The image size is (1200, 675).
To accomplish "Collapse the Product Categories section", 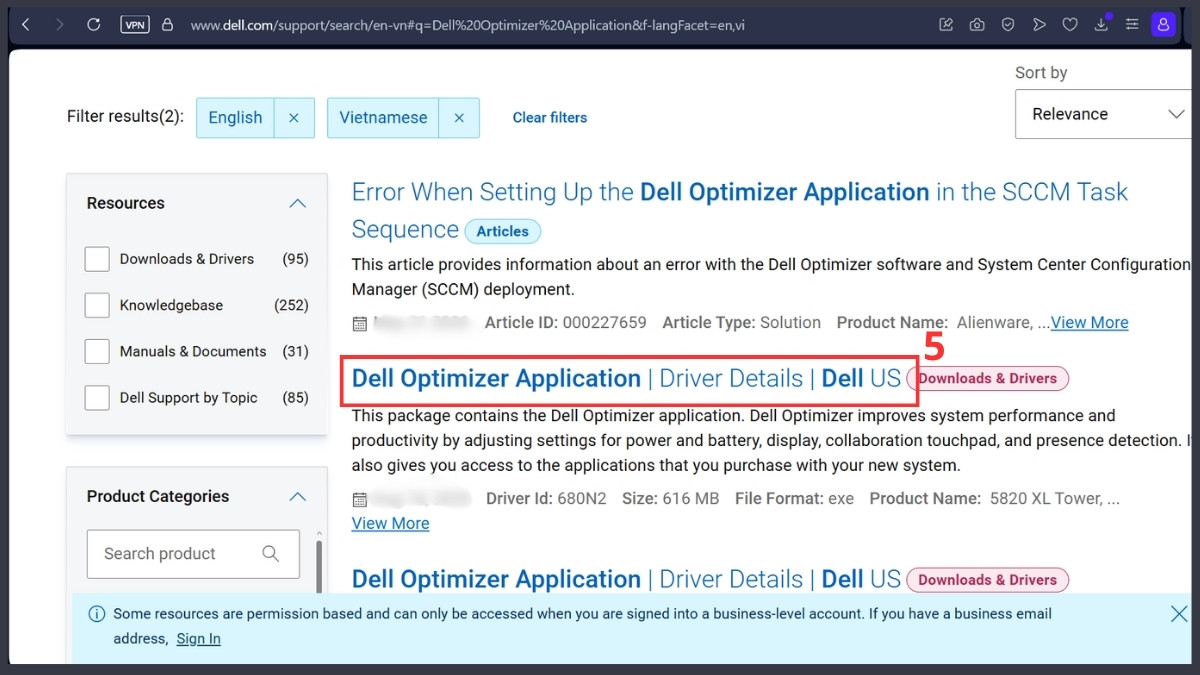I will pos(297,496).
